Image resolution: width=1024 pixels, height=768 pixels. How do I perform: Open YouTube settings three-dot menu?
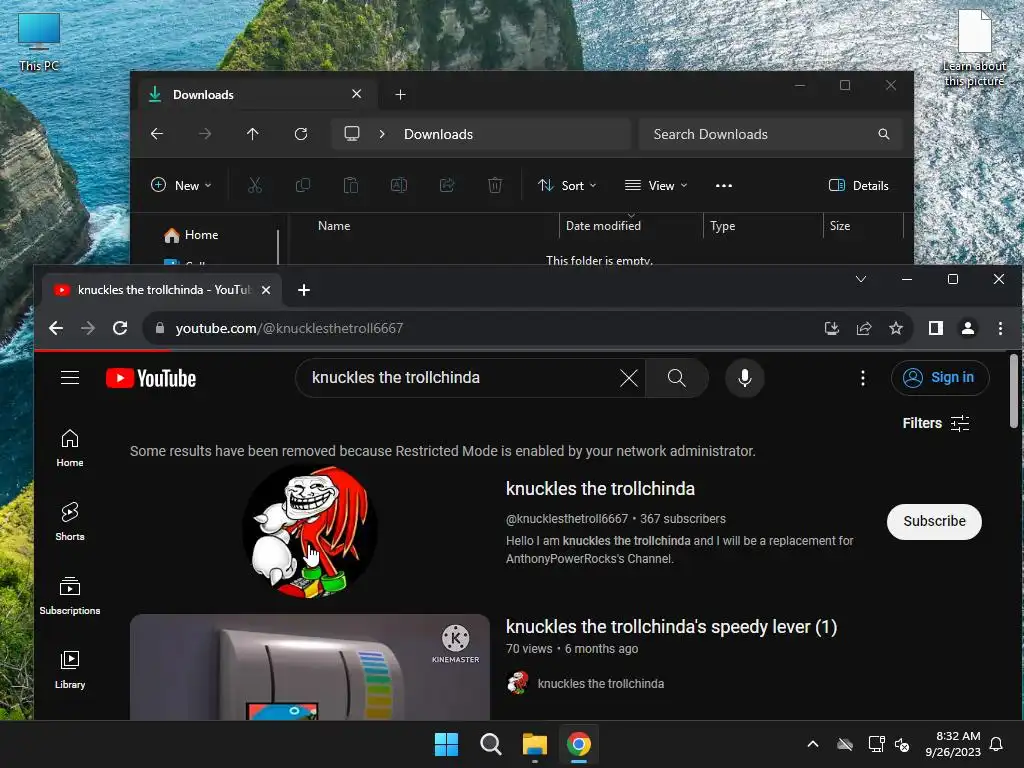tap(863, 377)
